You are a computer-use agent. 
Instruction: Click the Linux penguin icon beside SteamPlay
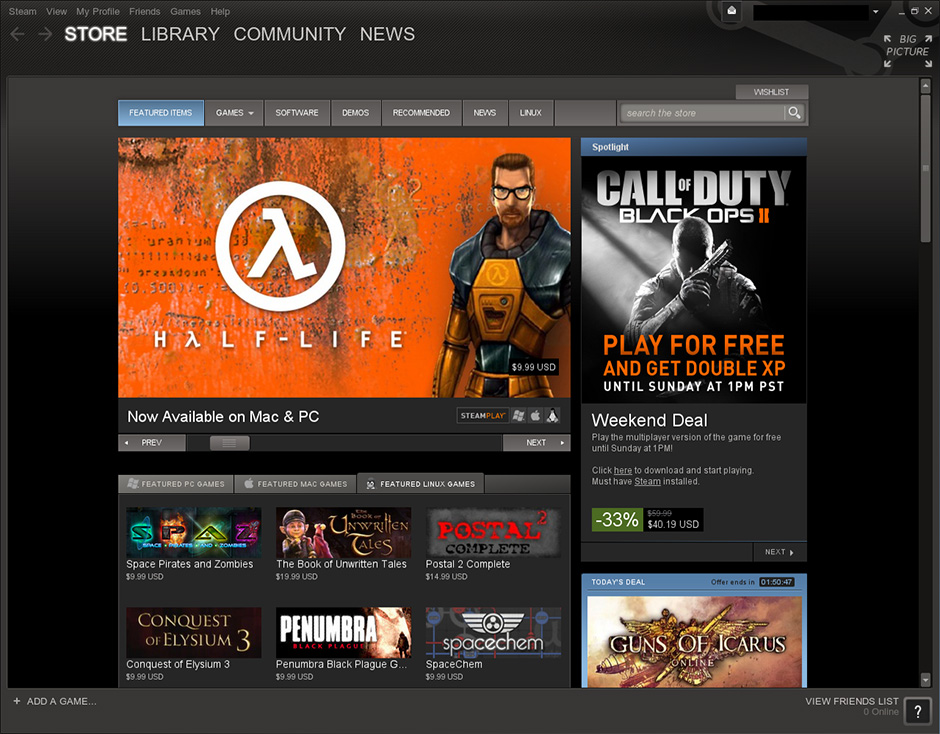pos(552,416)
